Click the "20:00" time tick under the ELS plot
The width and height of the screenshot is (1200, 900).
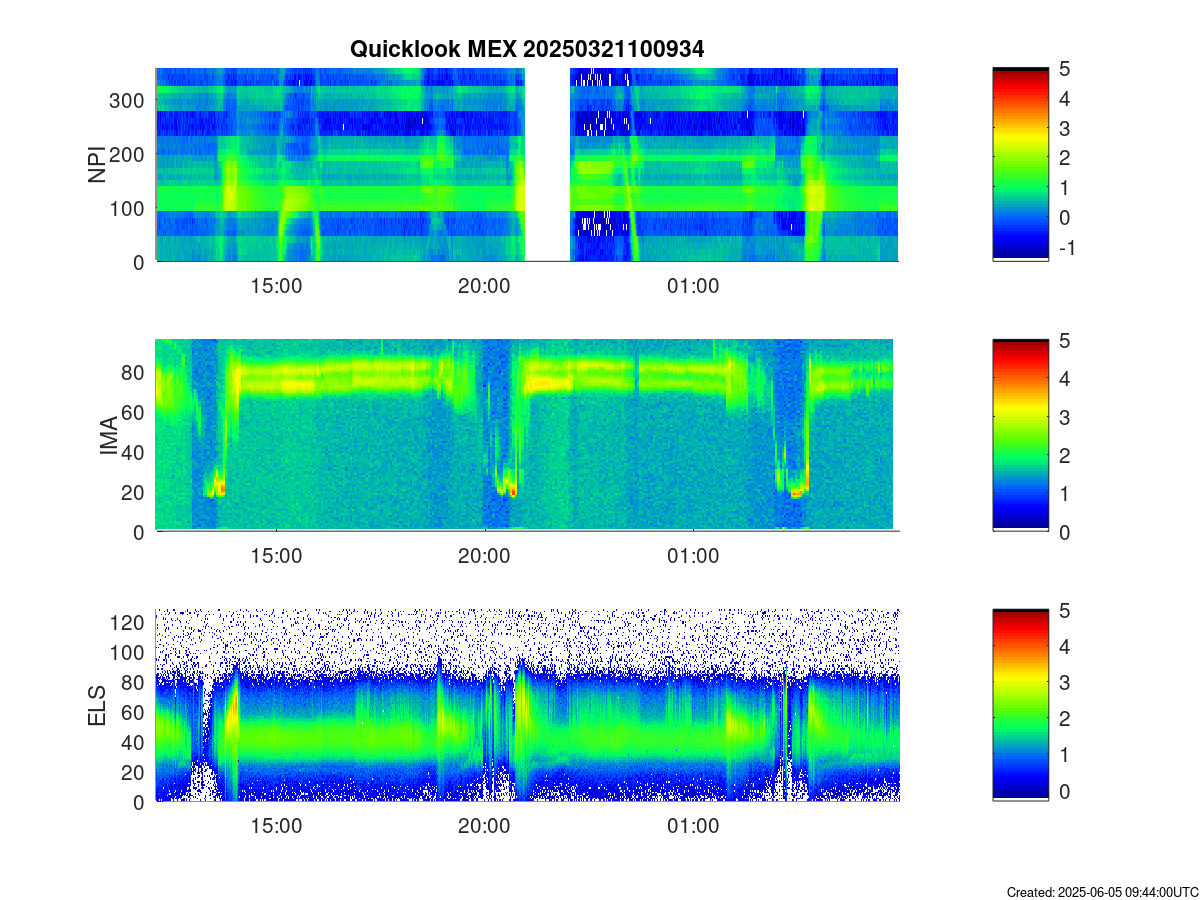[x=484, y=826]
